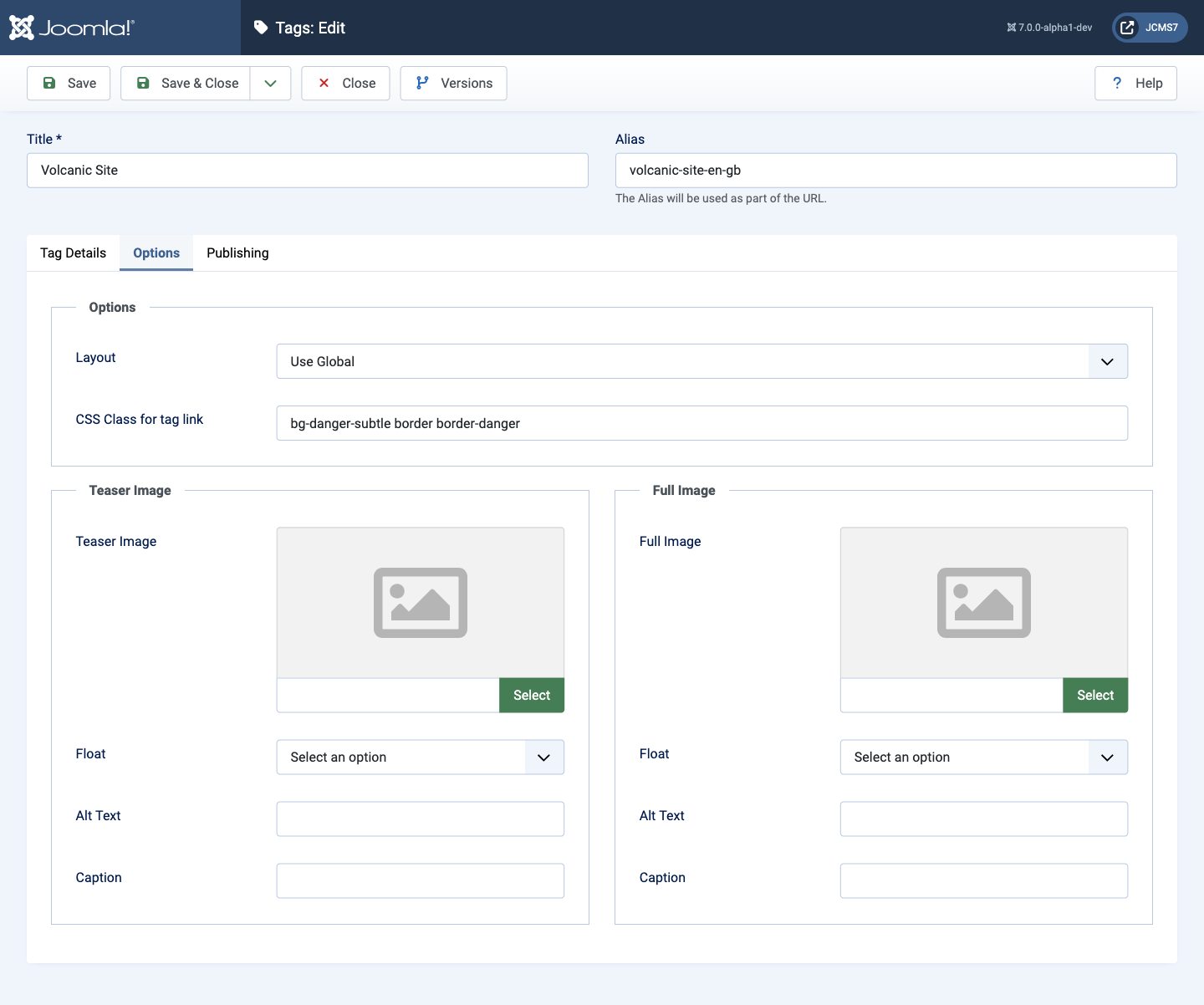Click the Teaser Image Alt Text field
Screen dimensions: 1204x1005
click(x=421, y=819)
